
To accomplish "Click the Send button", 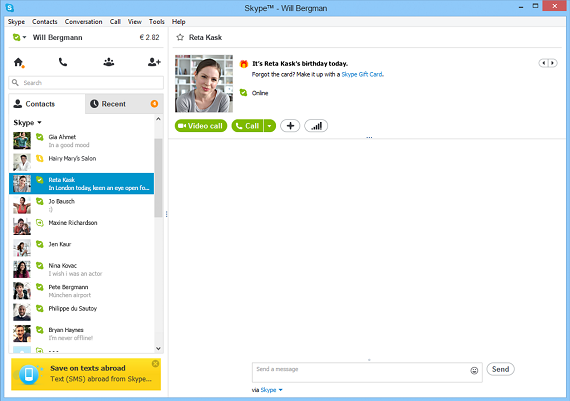I will (500, 369).
